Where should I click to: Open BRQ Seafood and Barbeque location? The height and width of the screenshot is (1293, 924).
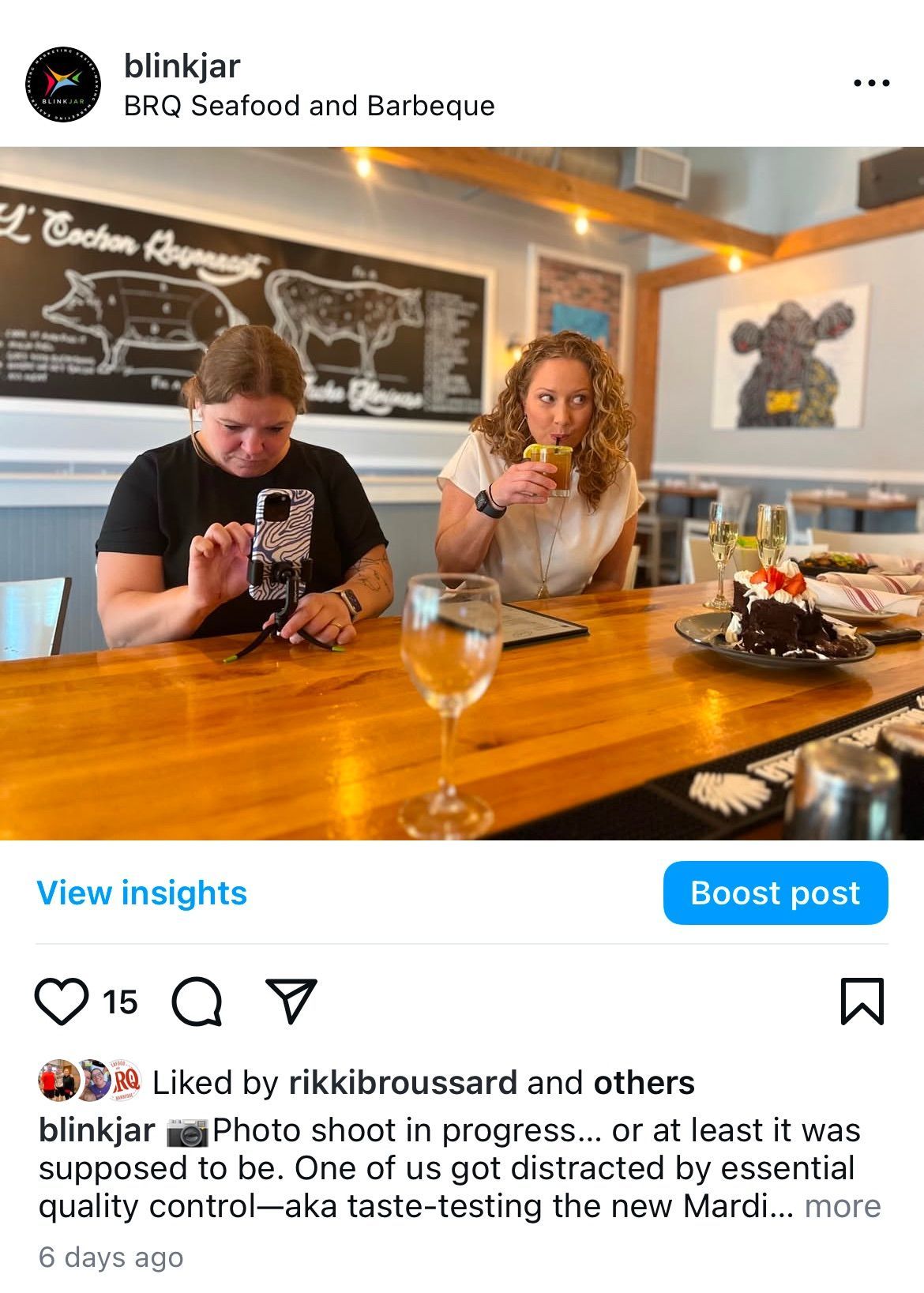[309, 106]
